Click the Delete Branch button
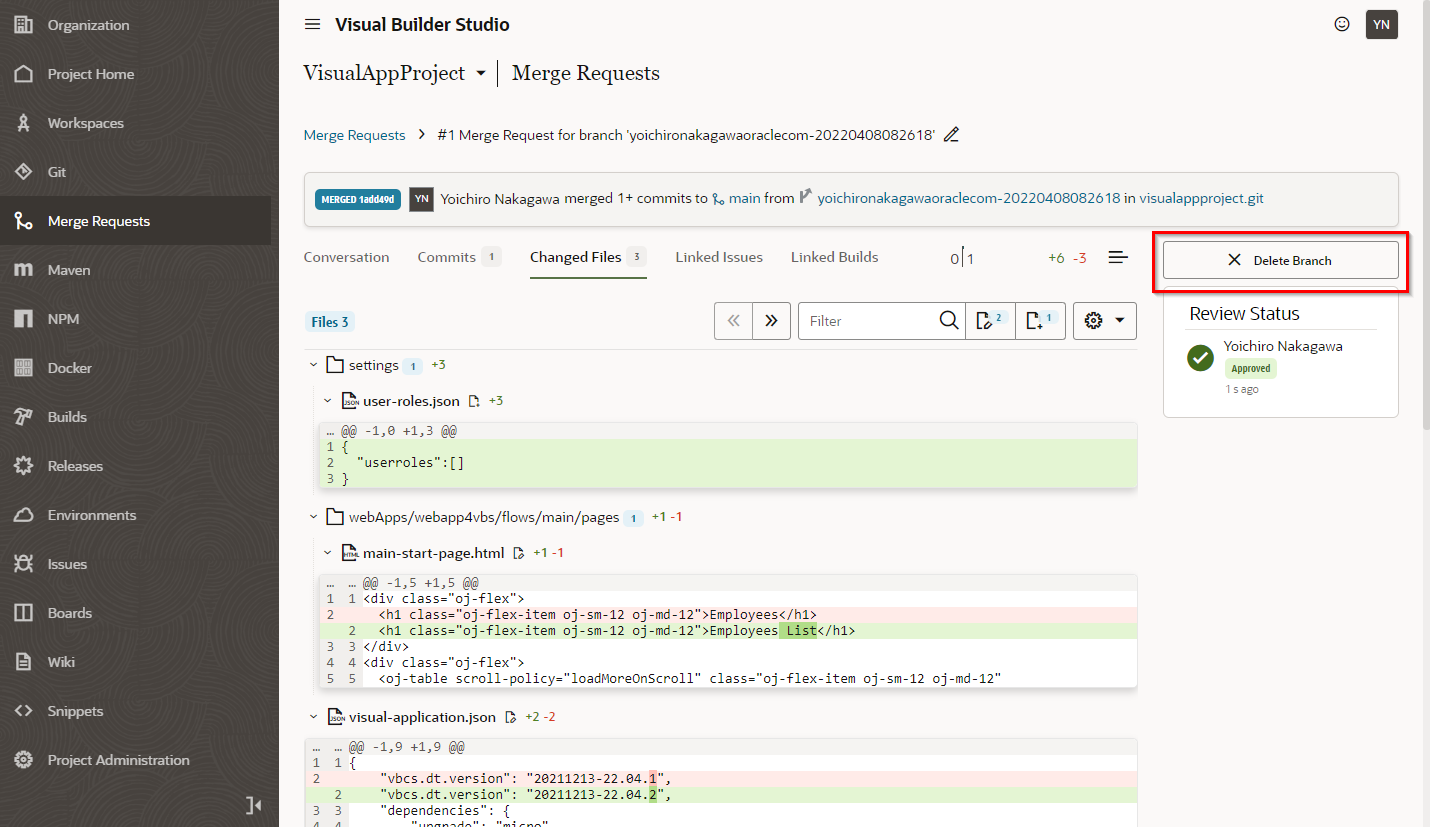Viewport: 1430px width, 827px height. tap(1280, 260)
